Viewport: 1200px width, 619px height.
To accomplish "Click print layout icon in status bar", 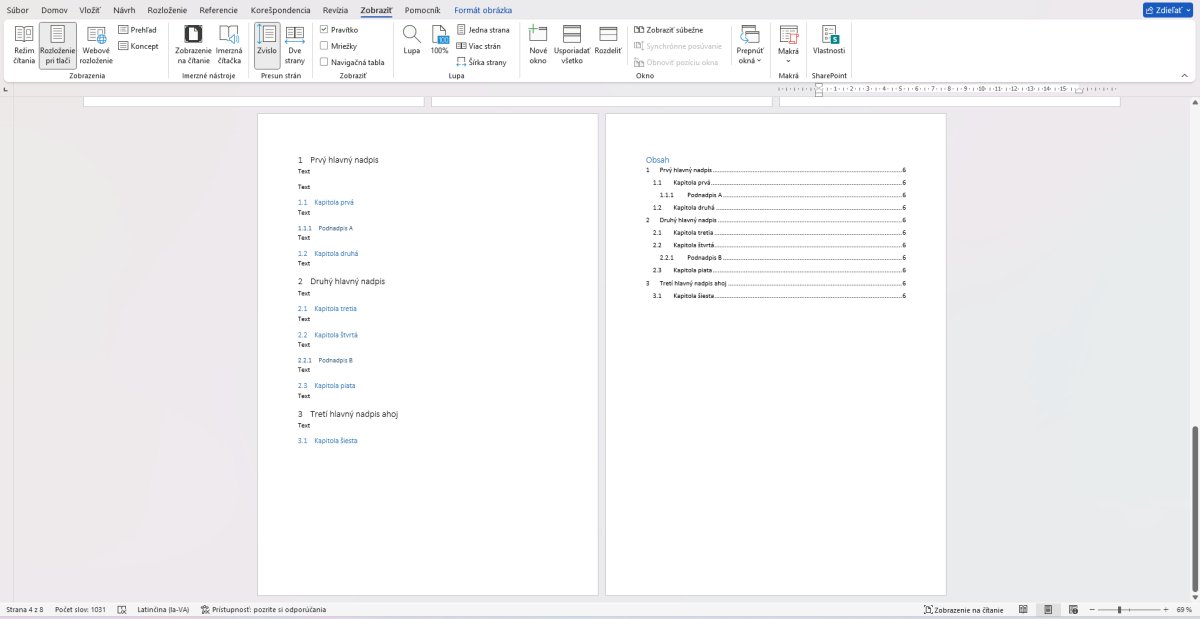I will click(1047, 609).
